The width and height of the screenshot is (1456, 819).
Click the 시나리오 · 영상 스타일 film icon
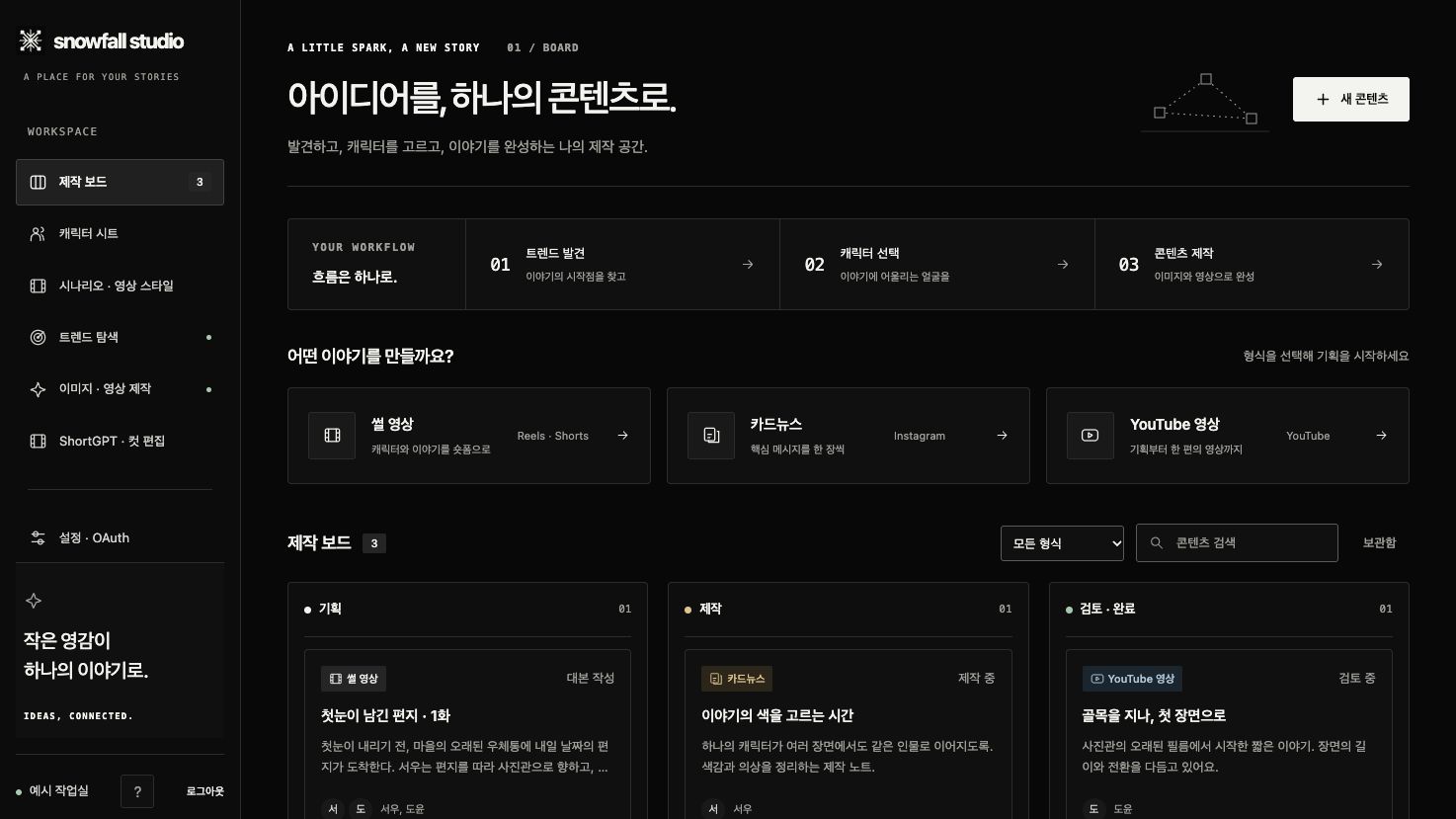coord(39,286)
